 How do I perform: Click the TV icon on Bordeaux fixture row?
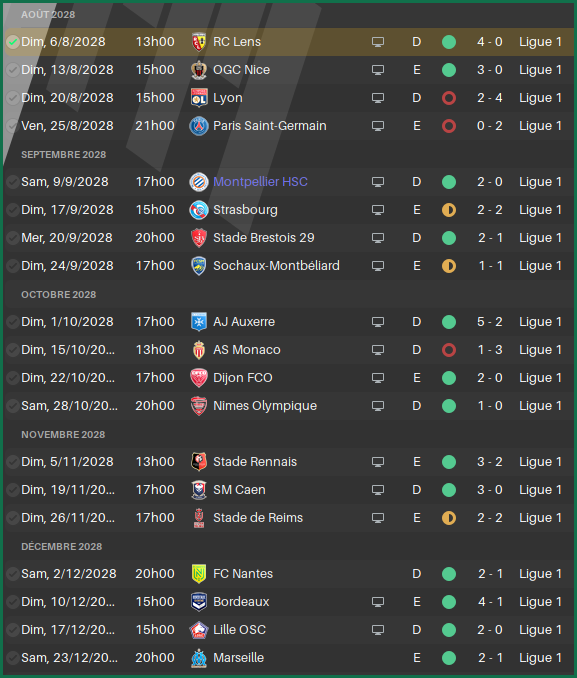378,602
